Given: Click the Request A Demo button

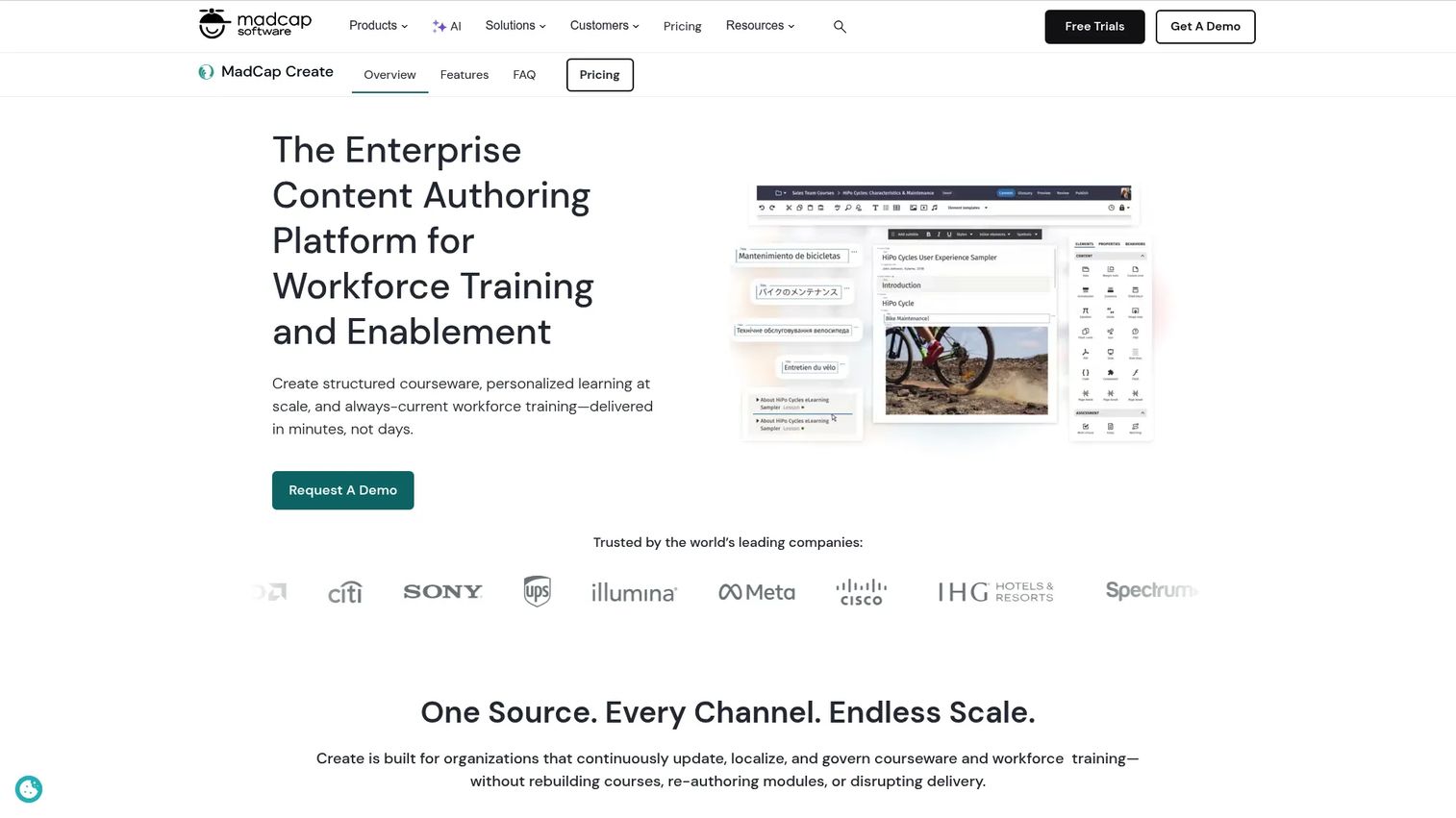Looking at the screenshot, I should click(343, 490).
